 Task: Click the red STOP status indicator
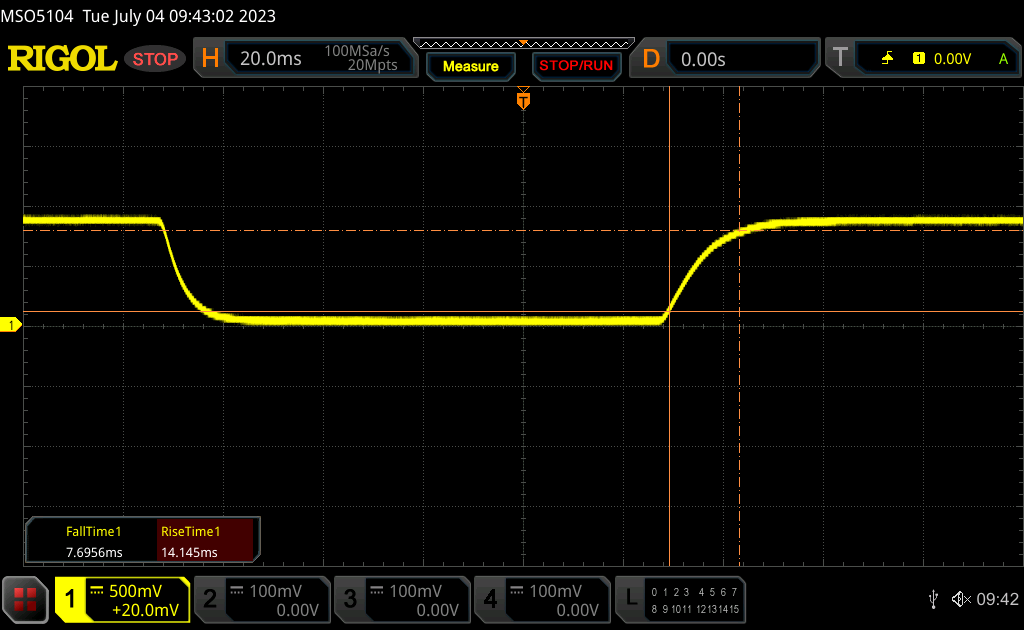[x=156, y=59]
